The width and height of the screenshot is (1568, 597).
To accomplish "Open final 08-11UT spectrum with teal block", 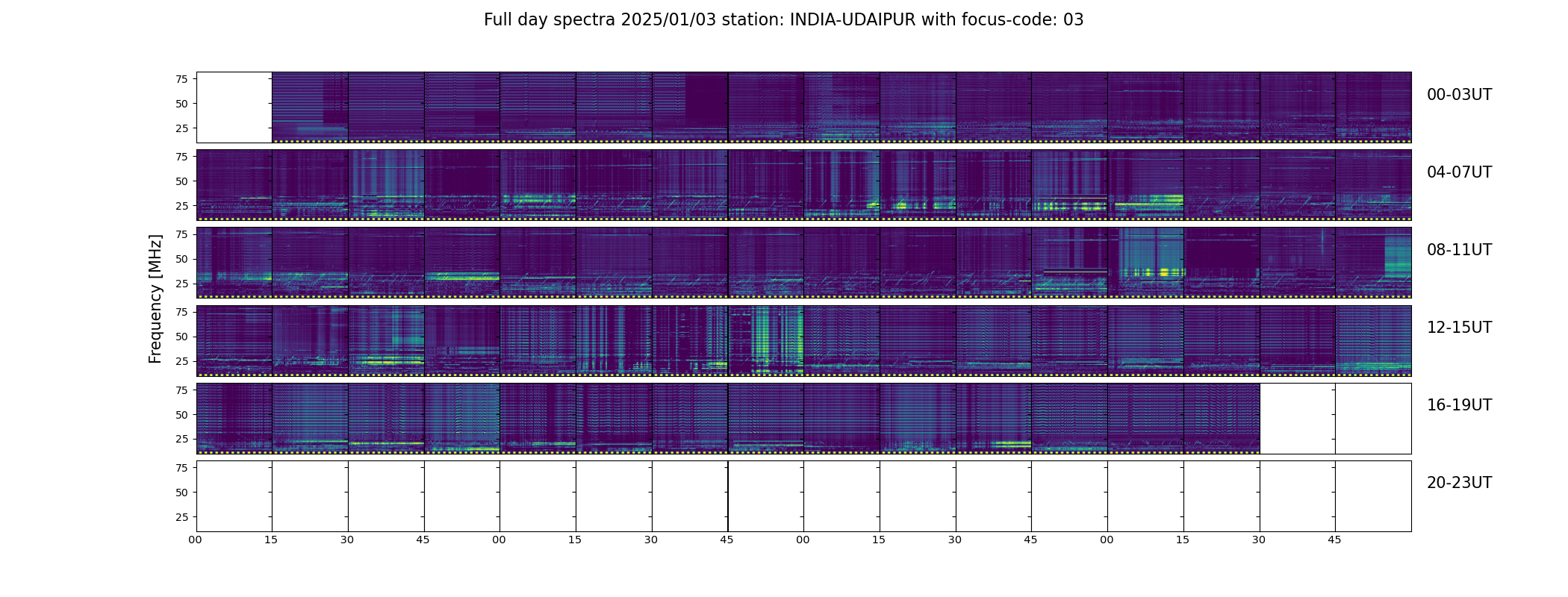I will tap(1373, 263).
